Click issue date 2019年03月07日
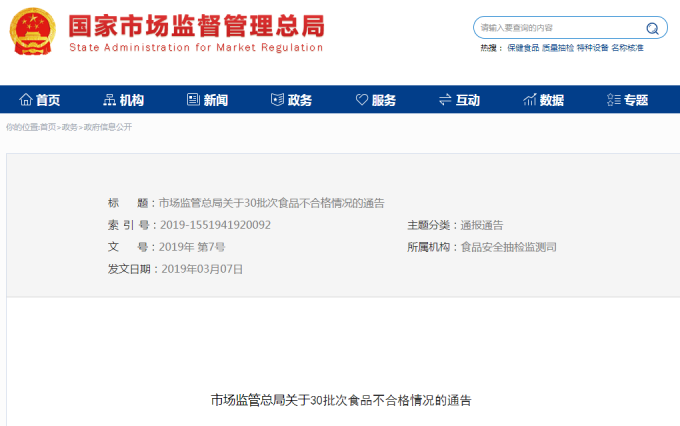This screenshot has width=680, height=426. coord(202,269)
